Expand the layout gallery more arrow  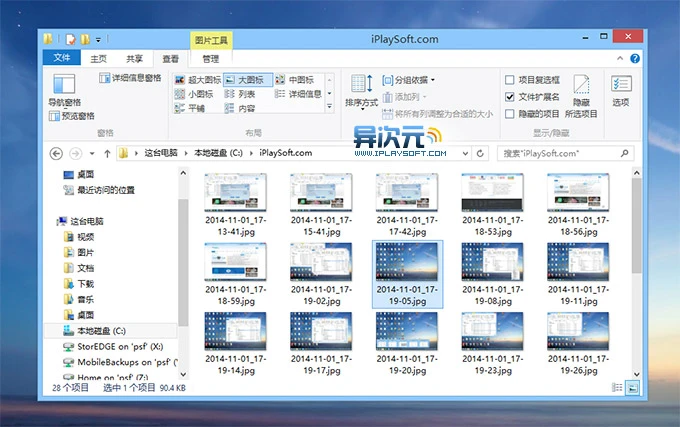[x=330, y=106]
